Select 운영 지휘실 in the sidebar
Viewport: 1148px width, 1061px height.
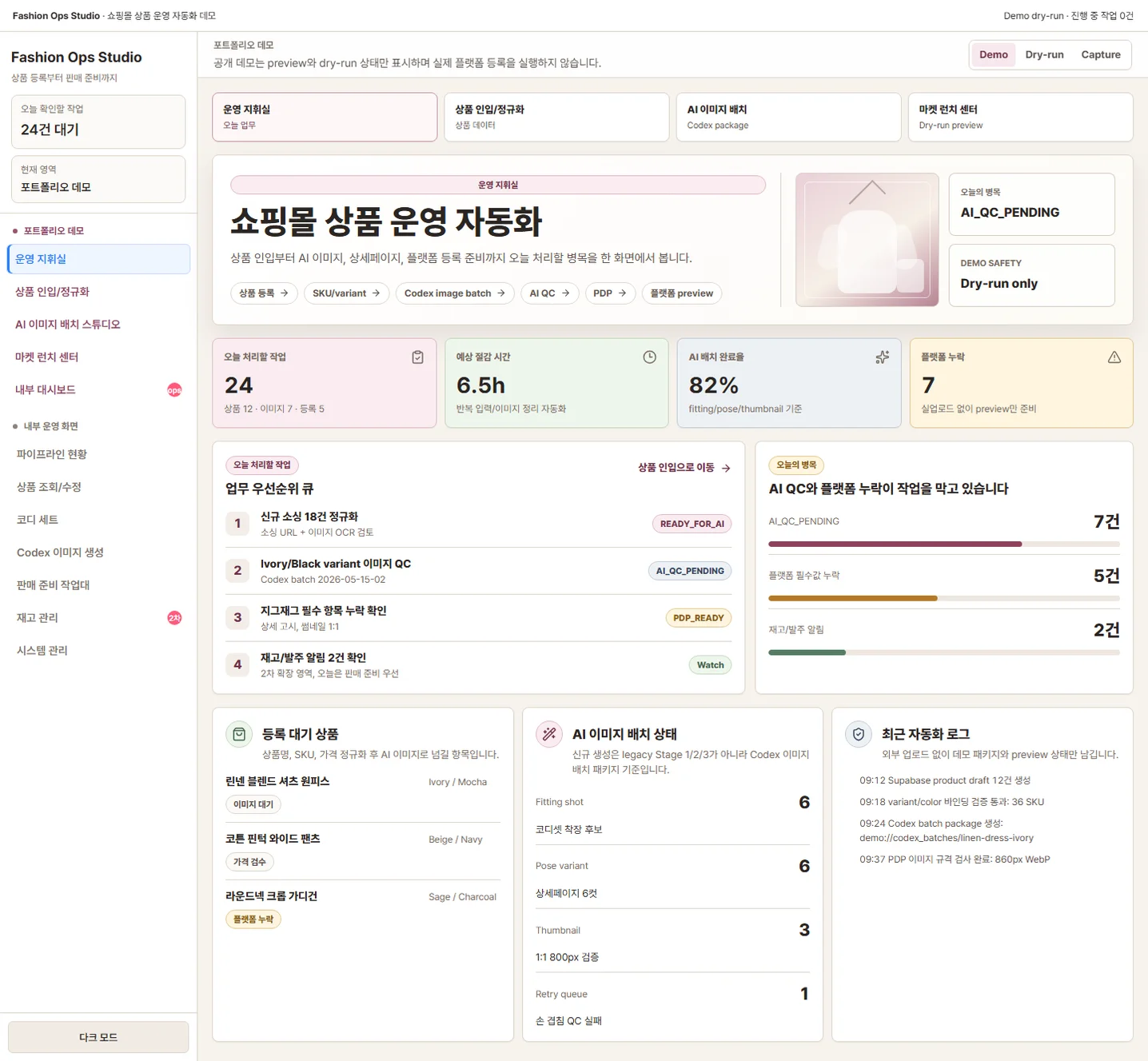pos(98,259)
